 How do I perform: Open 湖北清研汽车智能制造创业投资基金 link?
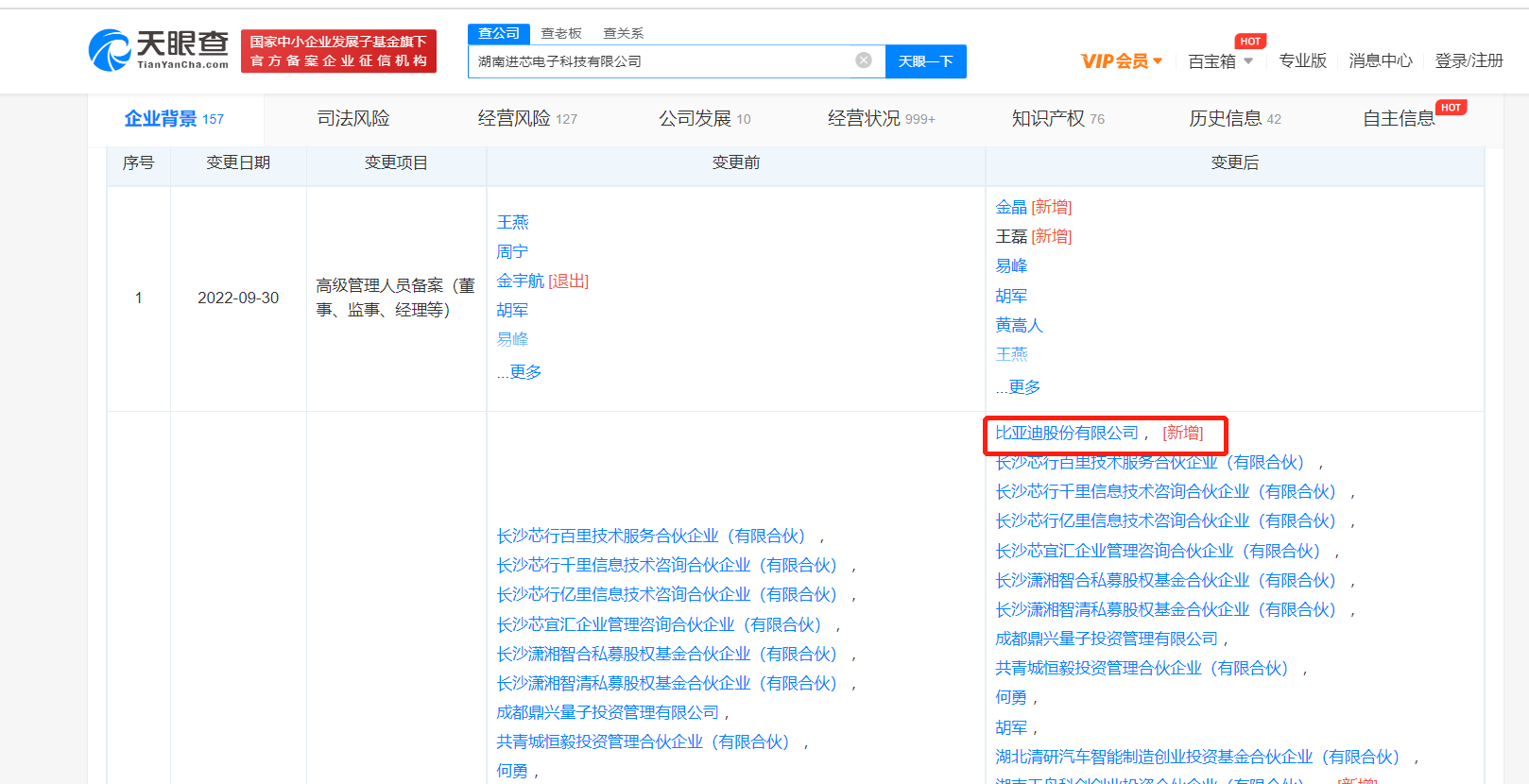click(x=1198, y=757)
